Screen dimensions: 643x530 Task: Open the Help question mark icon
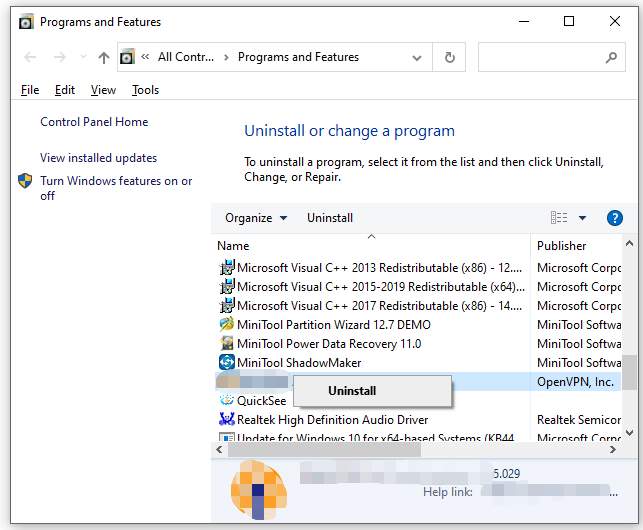615,218
